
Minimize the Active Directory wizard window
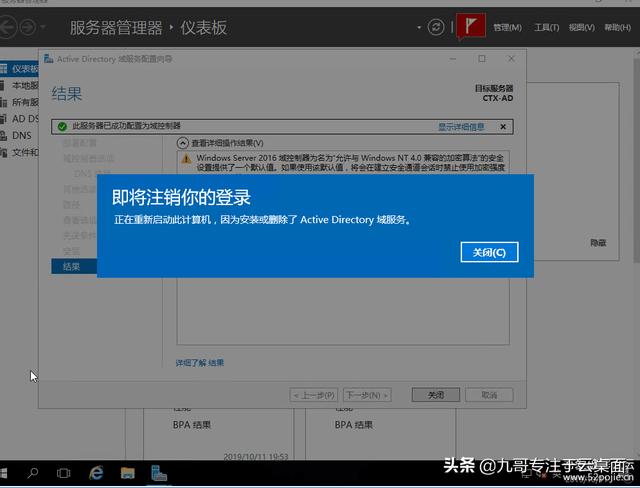point(453,59)
